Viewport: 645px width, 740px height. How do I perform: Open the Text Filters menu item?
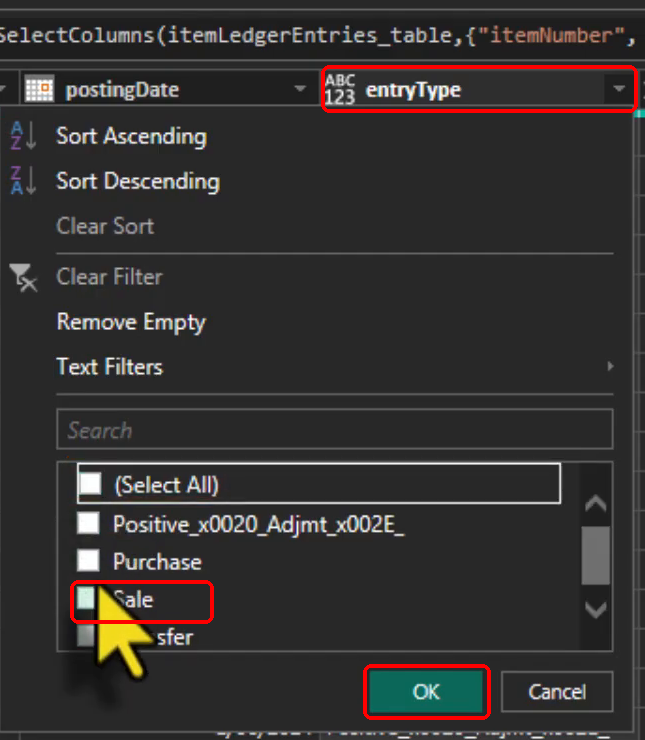pos(109,367)
